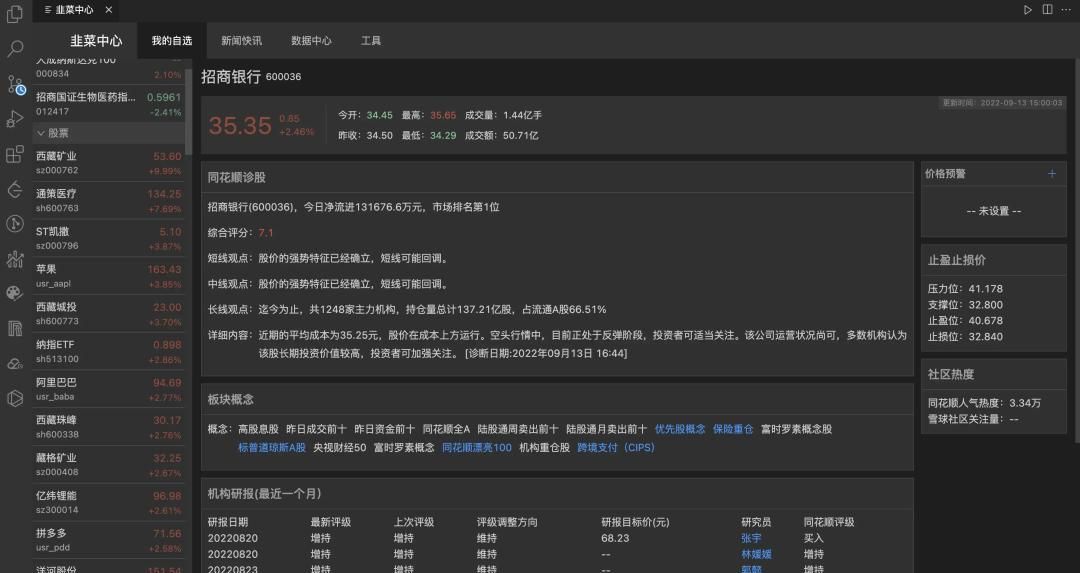1080x573 pixels.
Task: Open the 同花顺漂亮100 concept link
Action: pyautogui.click(x=477, y=448)
